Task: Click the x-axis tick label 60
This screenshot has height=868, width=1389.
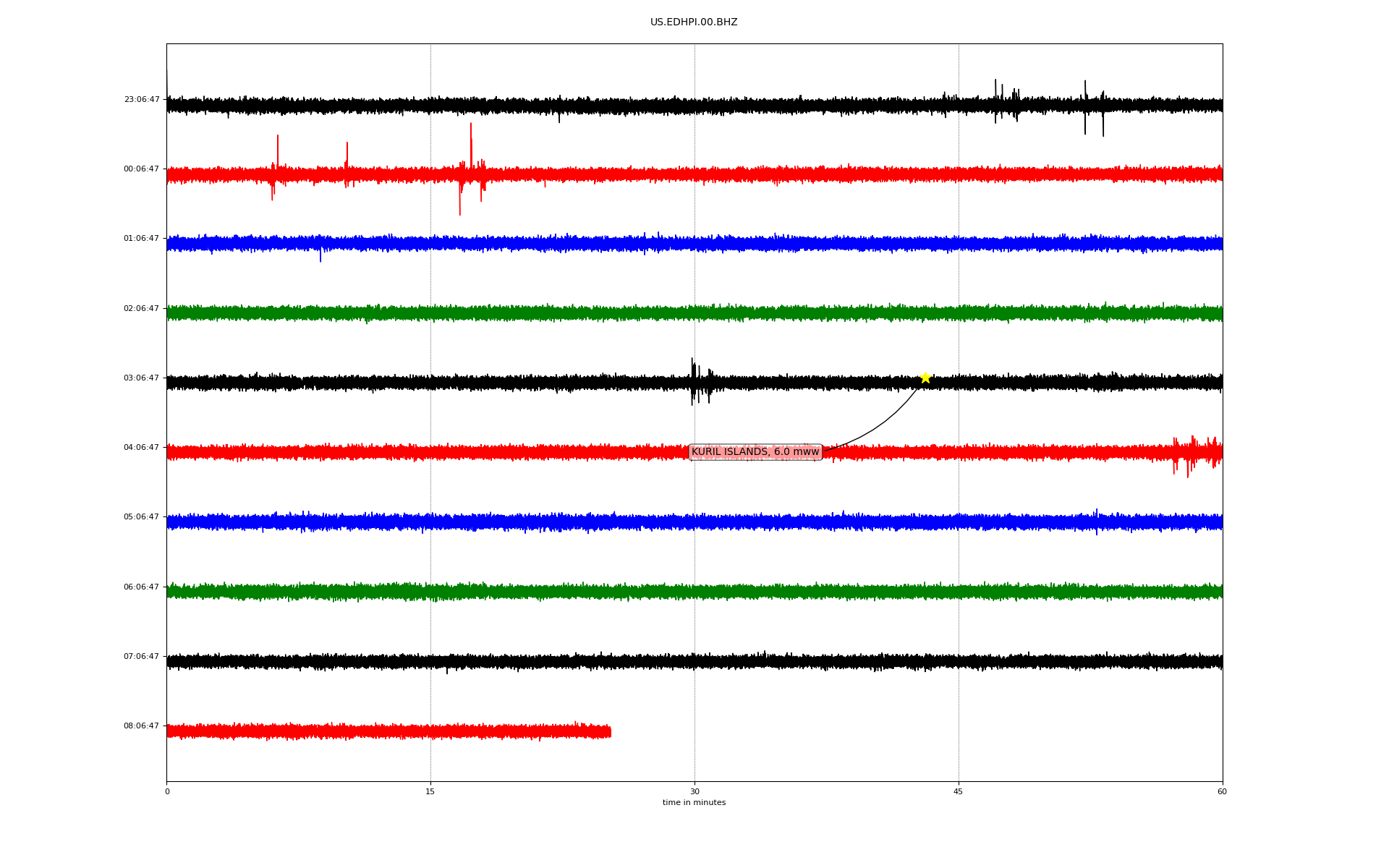Action: pos(1222,791)
